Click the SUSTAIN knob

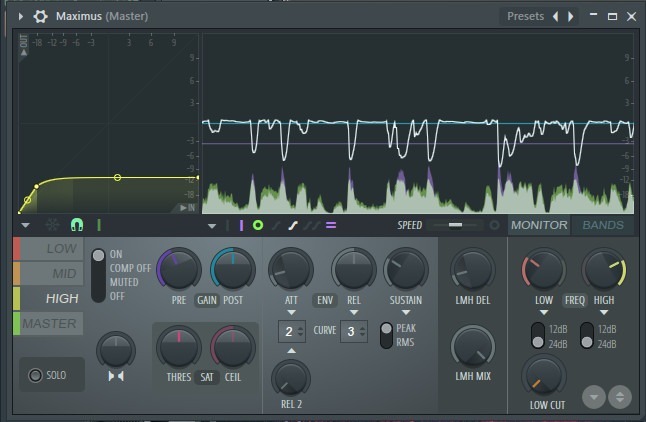(406, 269)
